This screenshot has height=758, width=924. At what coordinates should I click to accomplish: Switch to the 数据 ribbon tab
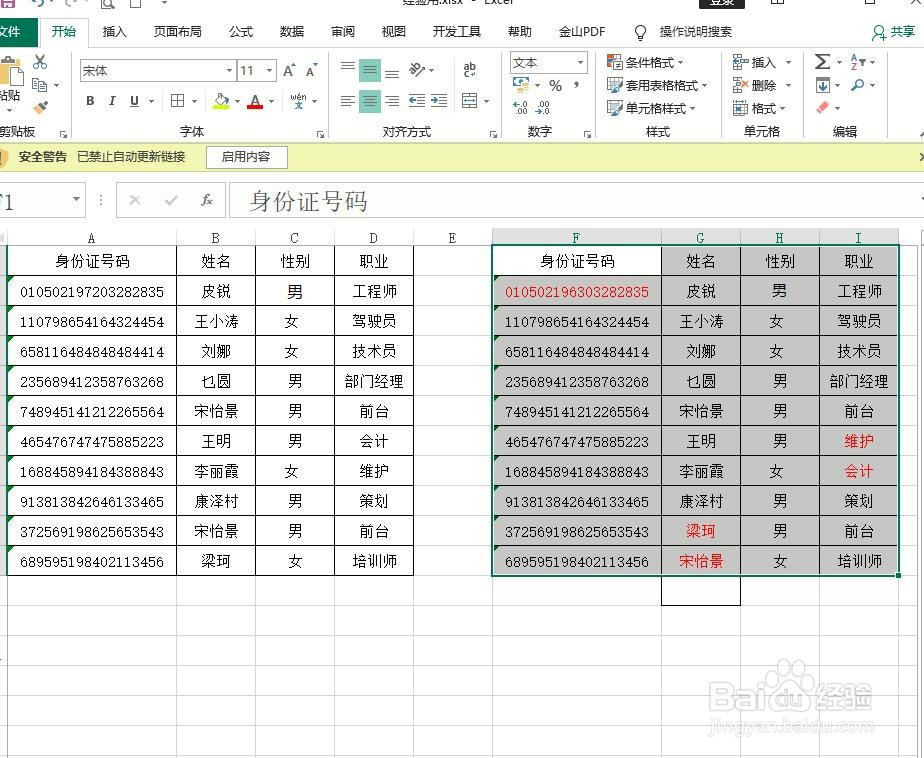(292, 32)
